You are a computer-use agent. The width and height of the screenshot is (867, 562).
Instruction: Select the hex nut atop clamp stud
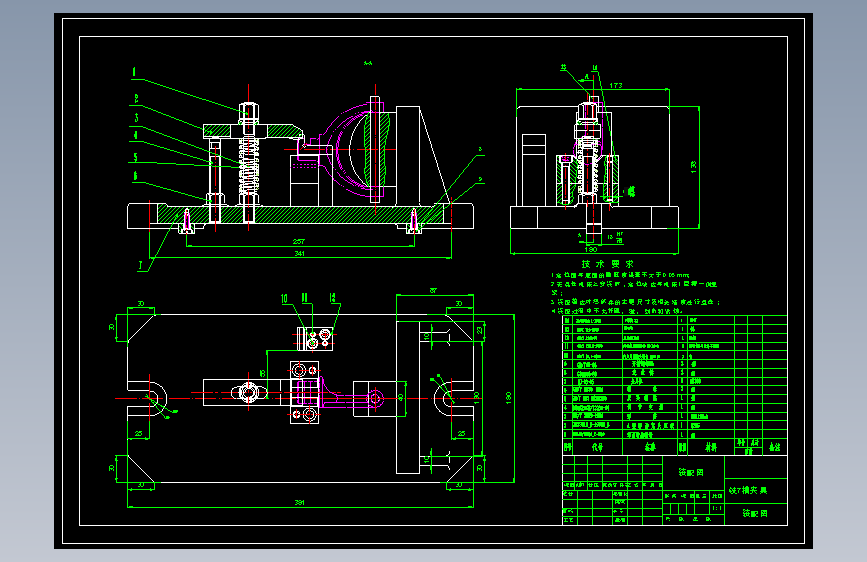click(249, 112)
